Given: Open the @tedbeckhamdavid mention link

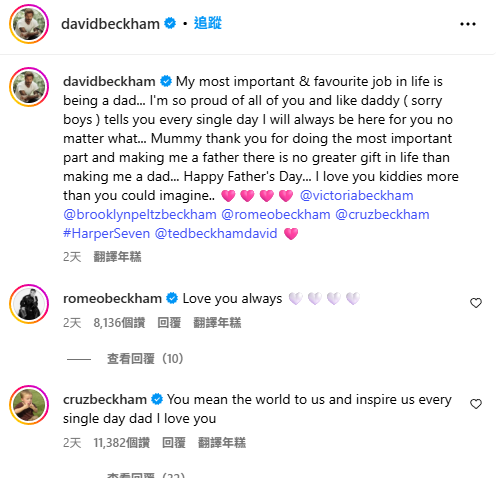Looking at the screenshot, I should (x=216, y=233).
